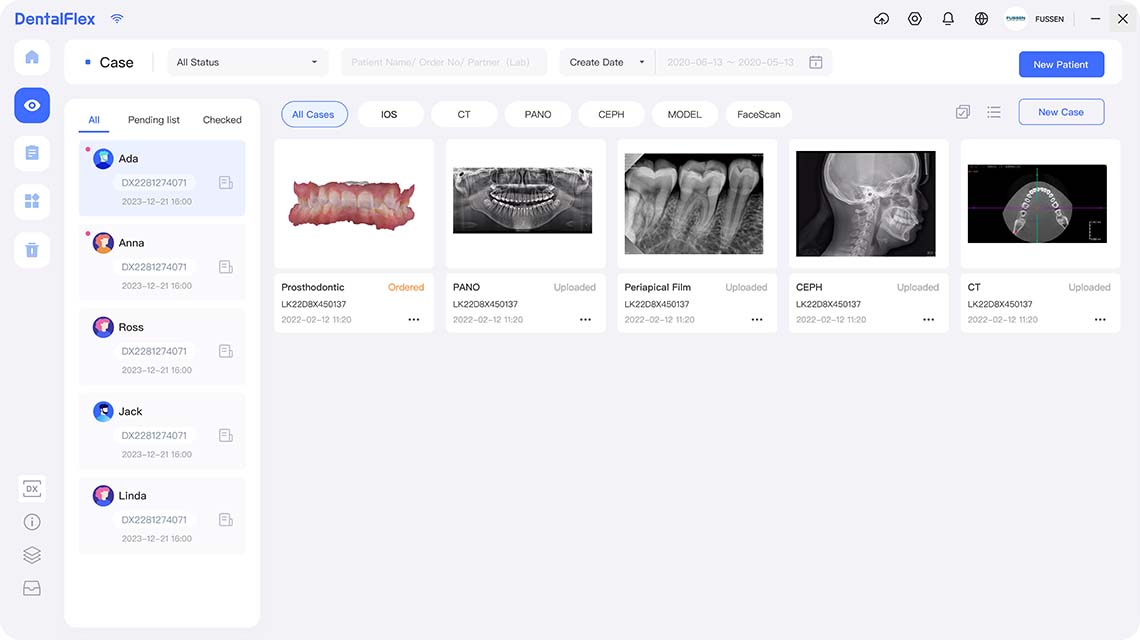
Task: Open more options on Periapical Film card
Action: pyautogui.click(x=757, y=319)
